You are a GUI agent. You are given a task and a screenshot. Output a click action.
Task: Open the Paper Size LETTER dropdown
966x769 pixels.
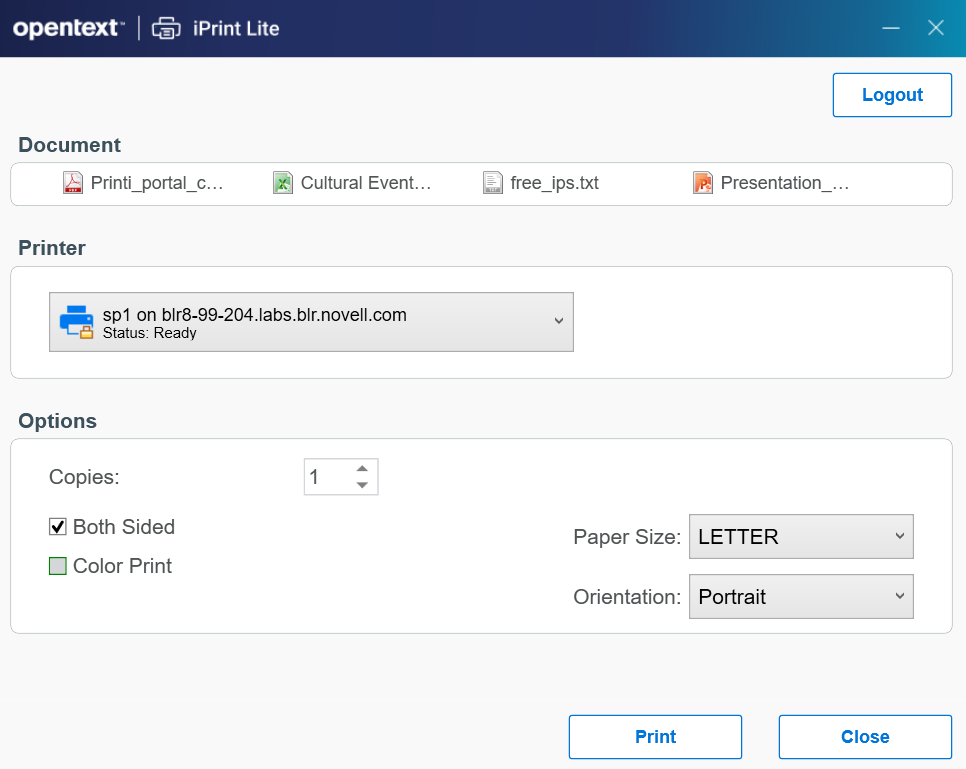tap(801, 537)
